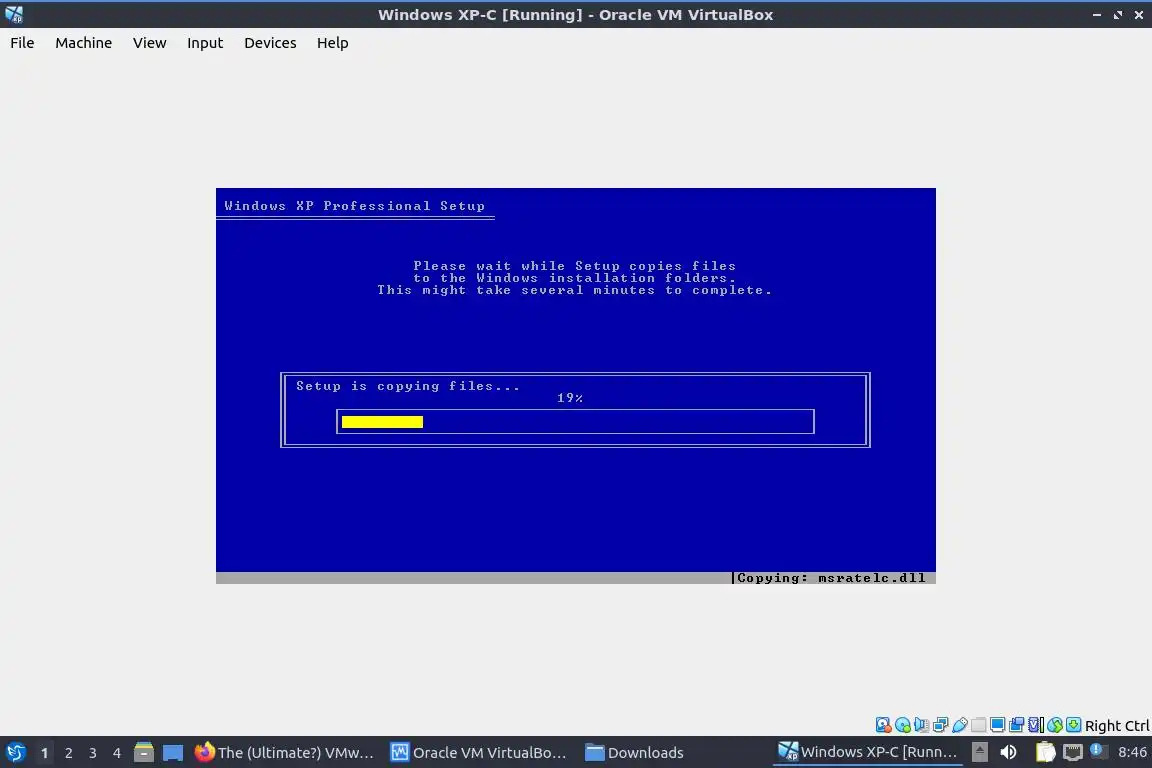Screen dimensions: 1152x768
Task: Open the file manager launcher icon
Action: pyautogui.click(x=144, y=752)
